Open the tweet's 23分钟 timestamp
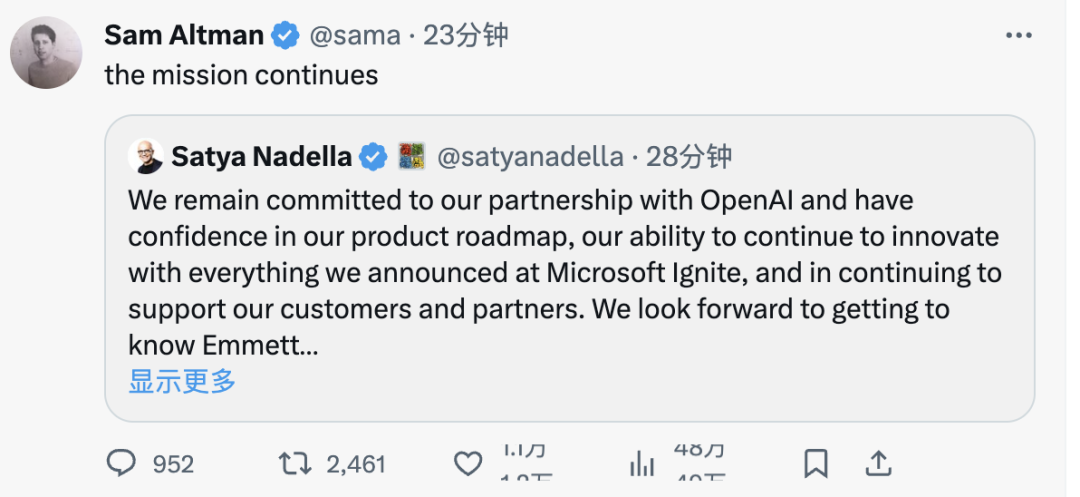Image resolution: width=1080 pixels, height=497 pixels. [466, 36]
